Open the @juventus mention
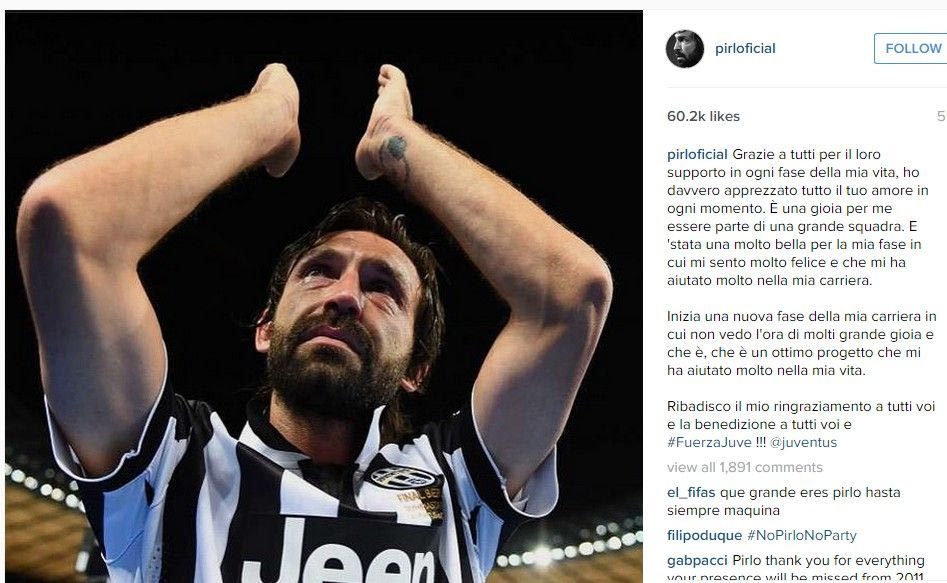947x583 pixels. tap(803, 442)
